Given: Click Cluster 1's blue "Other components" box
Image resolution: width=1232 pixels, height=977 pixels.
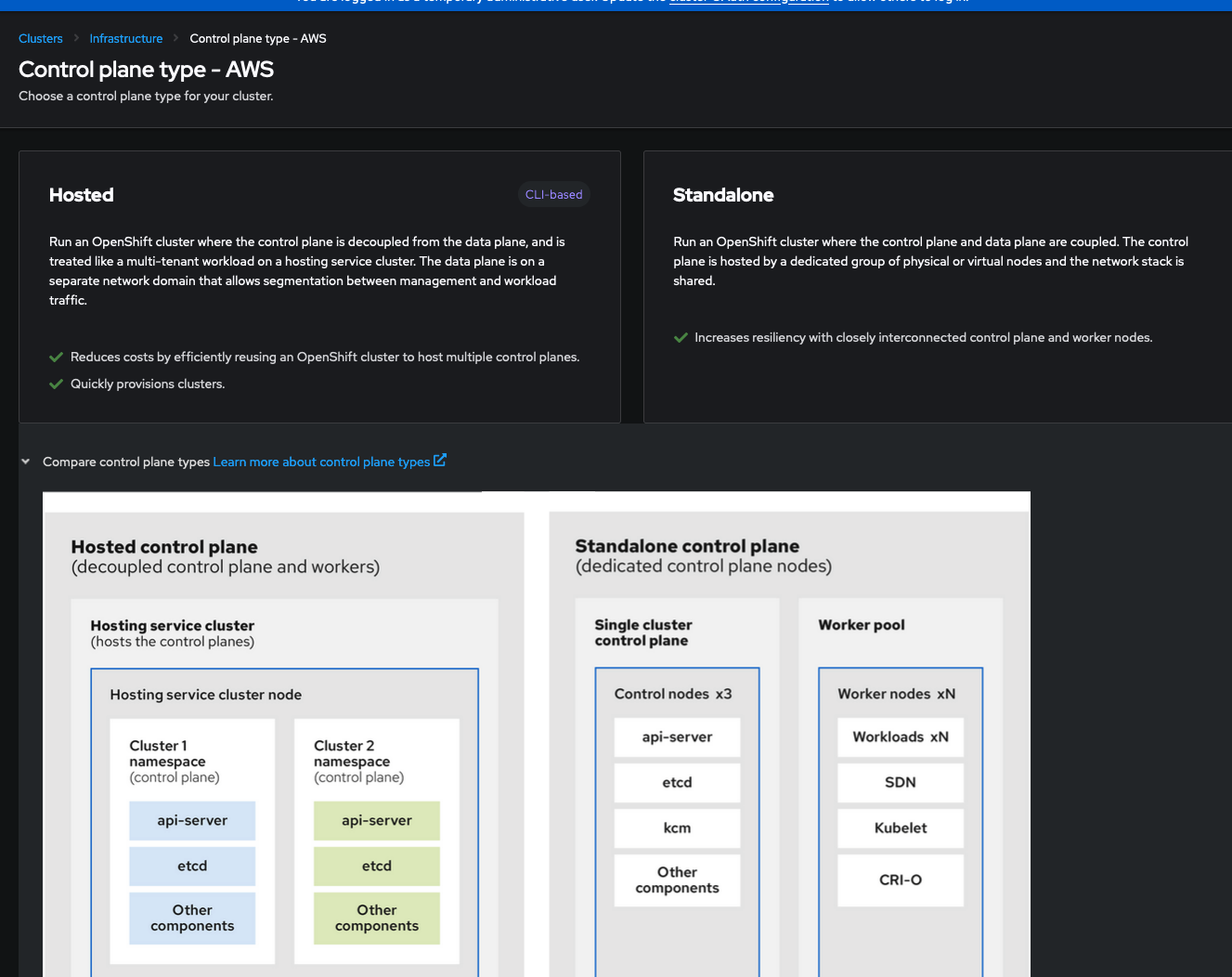Looking at the screenshot, I should click(x=192, y=918).
